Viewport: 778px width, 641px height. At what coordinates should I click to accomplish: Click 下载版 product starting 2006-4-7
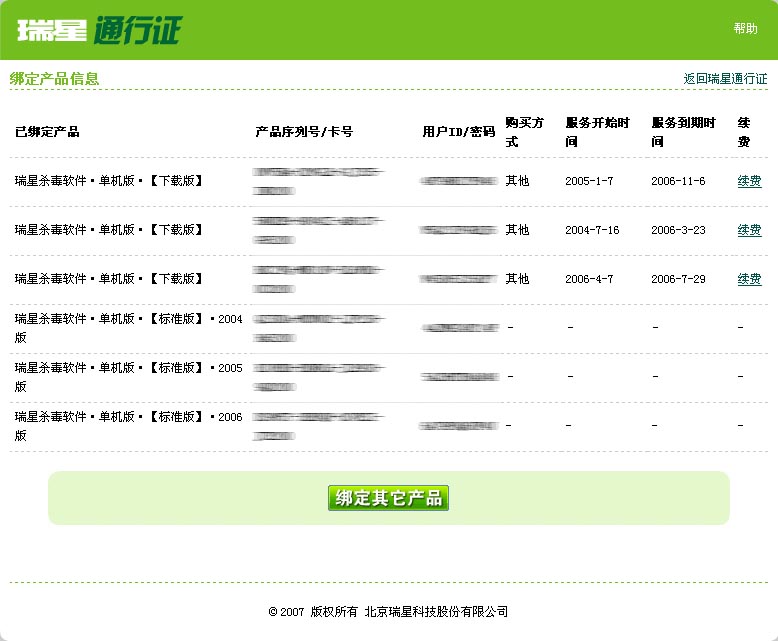click(x=109, y=279)
